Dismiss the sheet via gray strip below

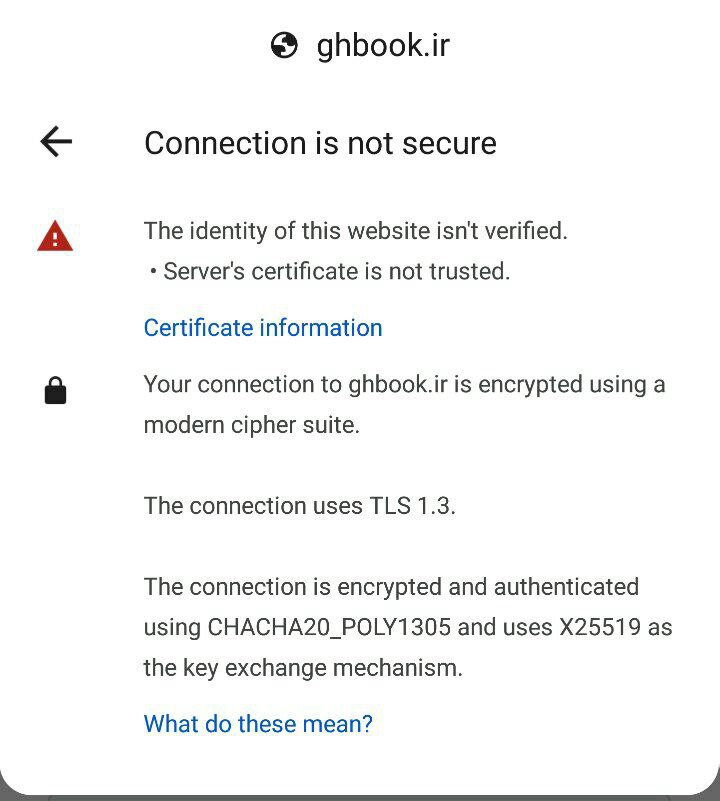[360, 797]
